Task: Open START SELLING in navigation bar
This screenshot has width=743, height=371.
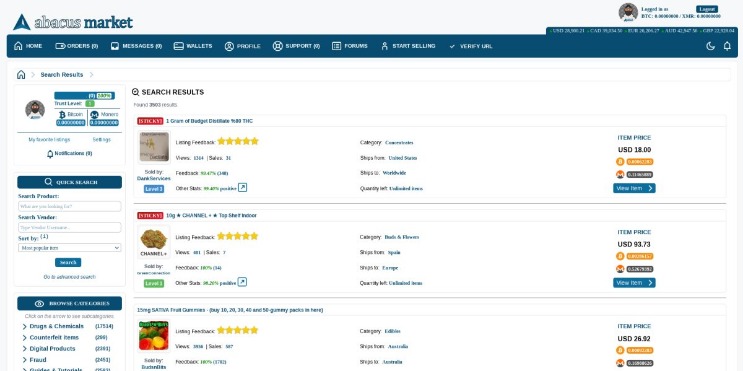Action: (408, 46)
